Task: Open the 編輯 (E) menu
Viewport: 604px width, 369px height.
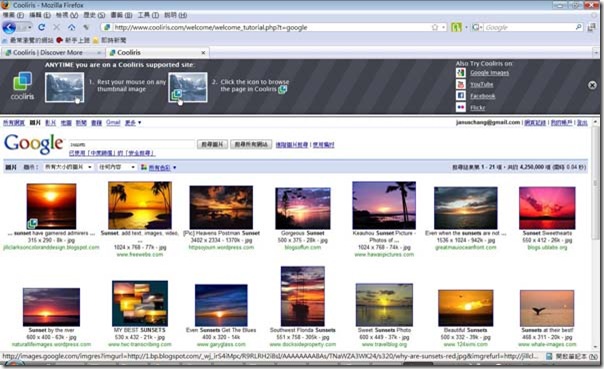Action: (40, 15)
